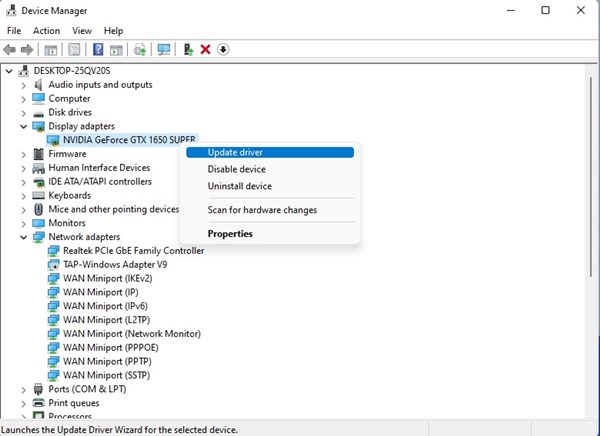
Task: Open the Action menu
Action: point(46,31)
